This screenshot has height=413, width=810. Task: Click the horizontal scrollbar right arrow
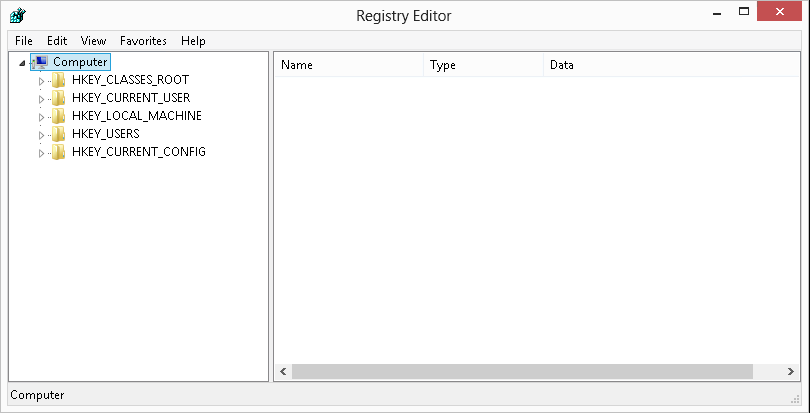[790, 371]
